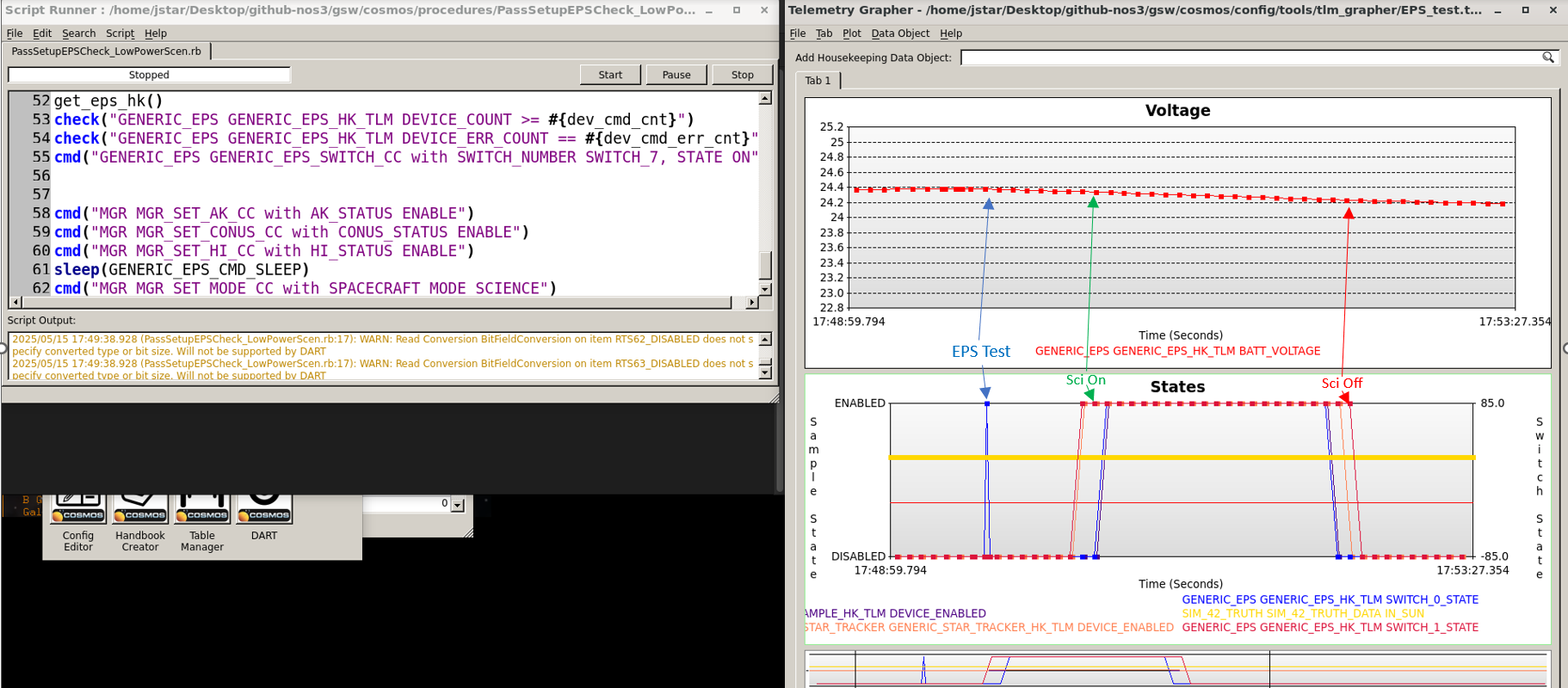Click script line 55 SWITCH_7 STATE ON command
The height and width of the screenshot is (688, 1568).
click(406, 157)
